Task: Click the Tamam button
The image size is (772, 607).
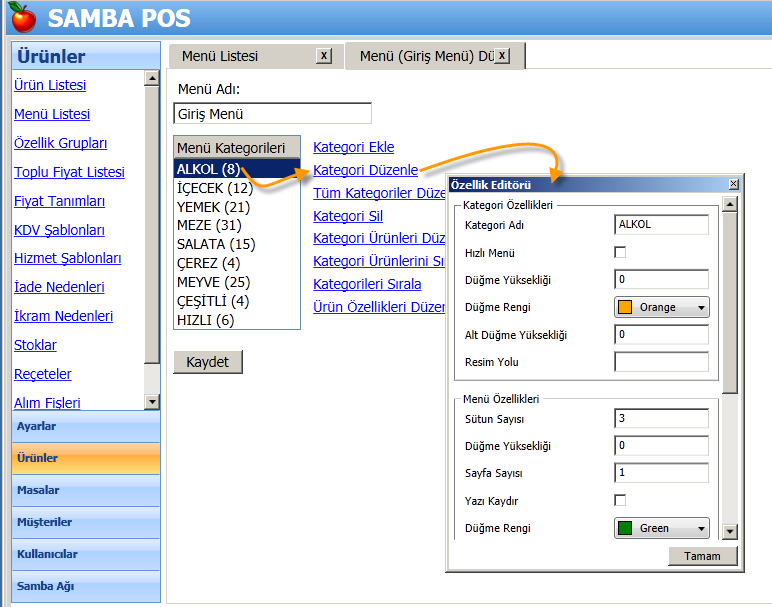Action: click(702, 556)
